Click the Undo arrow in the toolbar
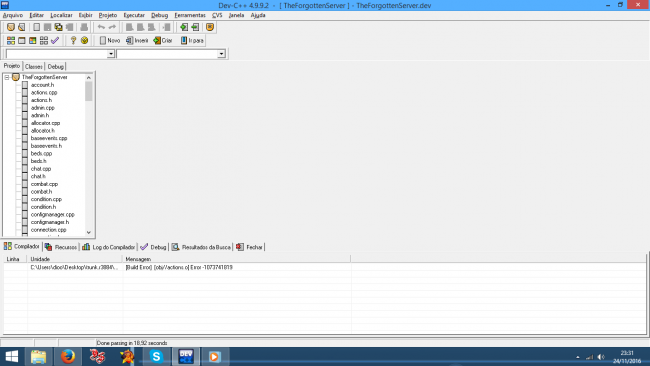This screenshot has height=366, width=650. (101, 27)
